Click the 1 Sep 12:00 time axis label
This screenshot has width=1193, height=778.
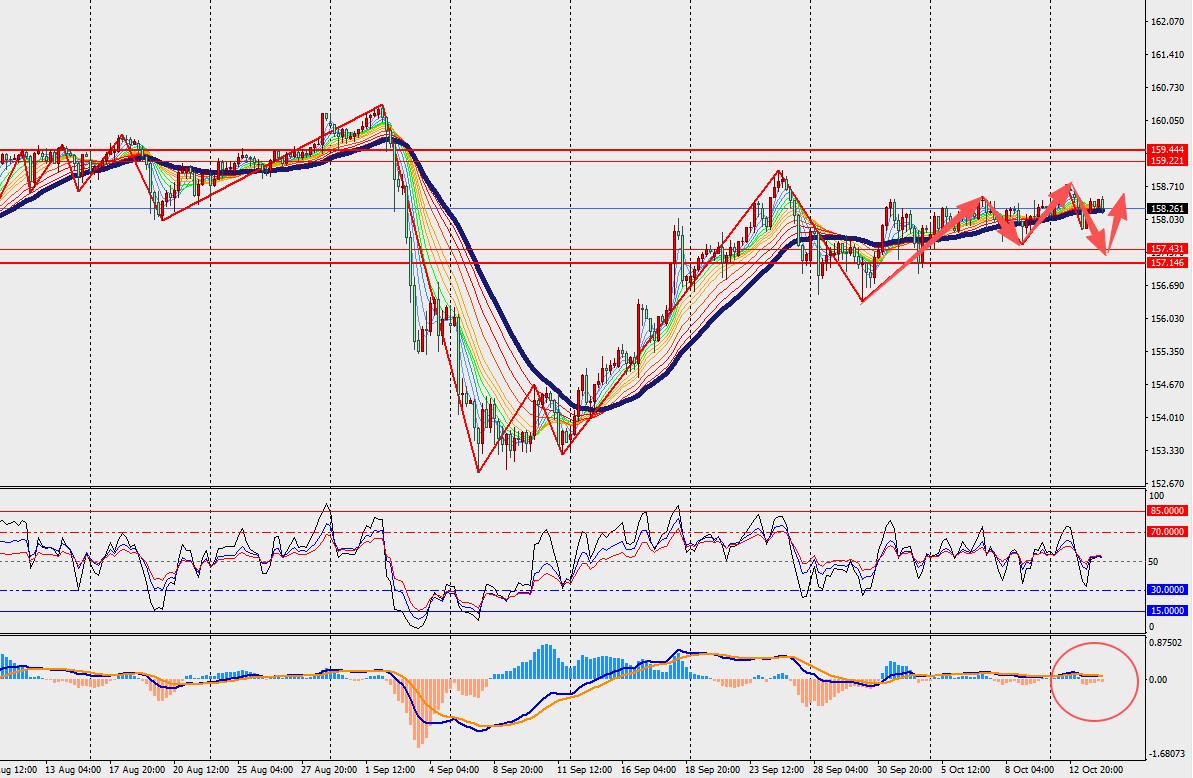(390, 770)
